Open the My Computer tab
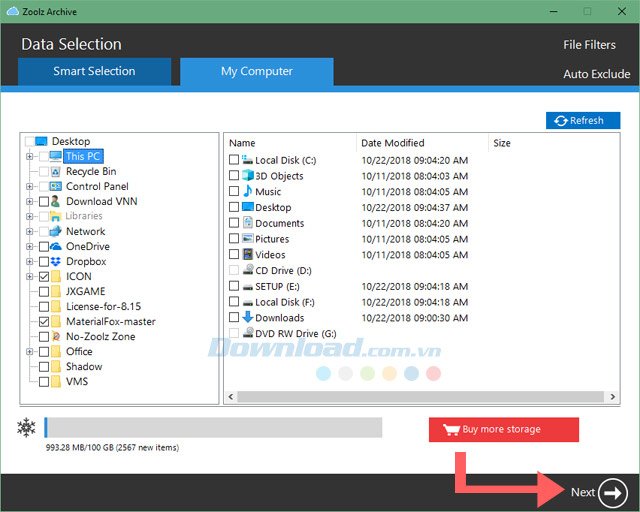Image resolution: width=640 pixels, height=512 pixels. click(257, 71)
